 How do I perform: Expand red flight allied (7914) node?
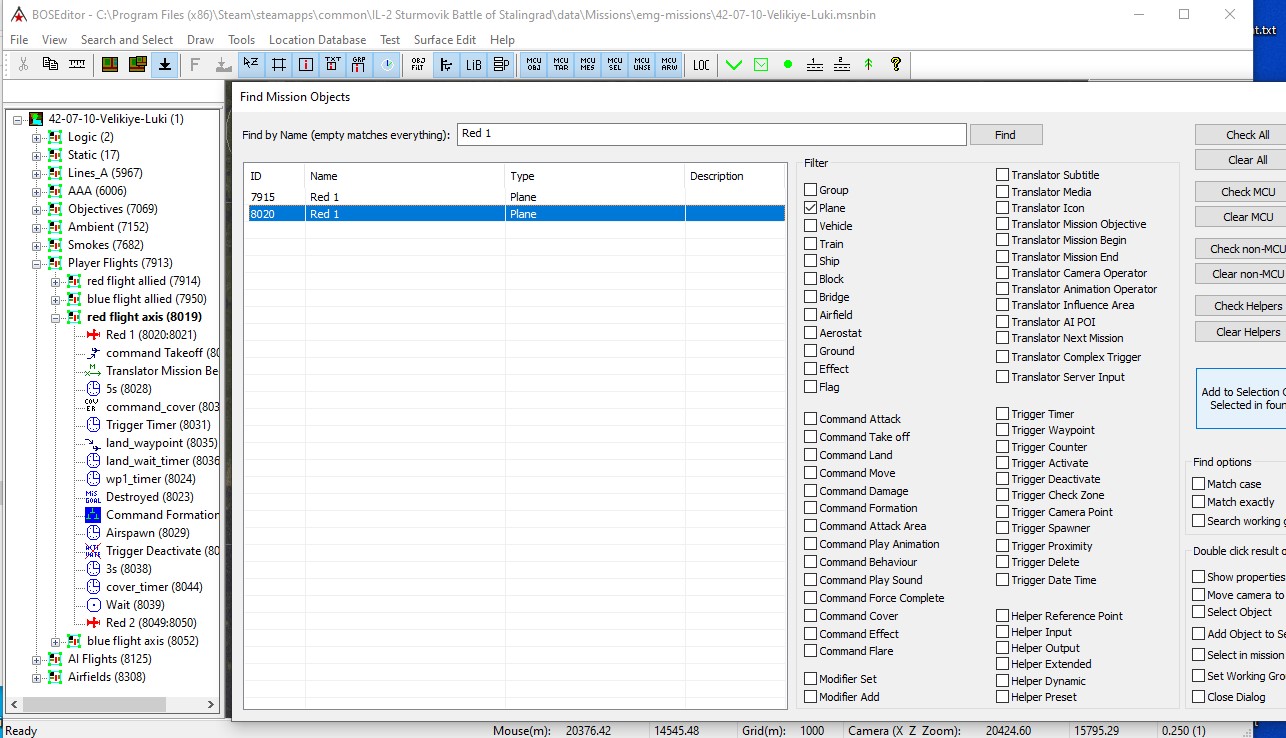pos(56,281)
